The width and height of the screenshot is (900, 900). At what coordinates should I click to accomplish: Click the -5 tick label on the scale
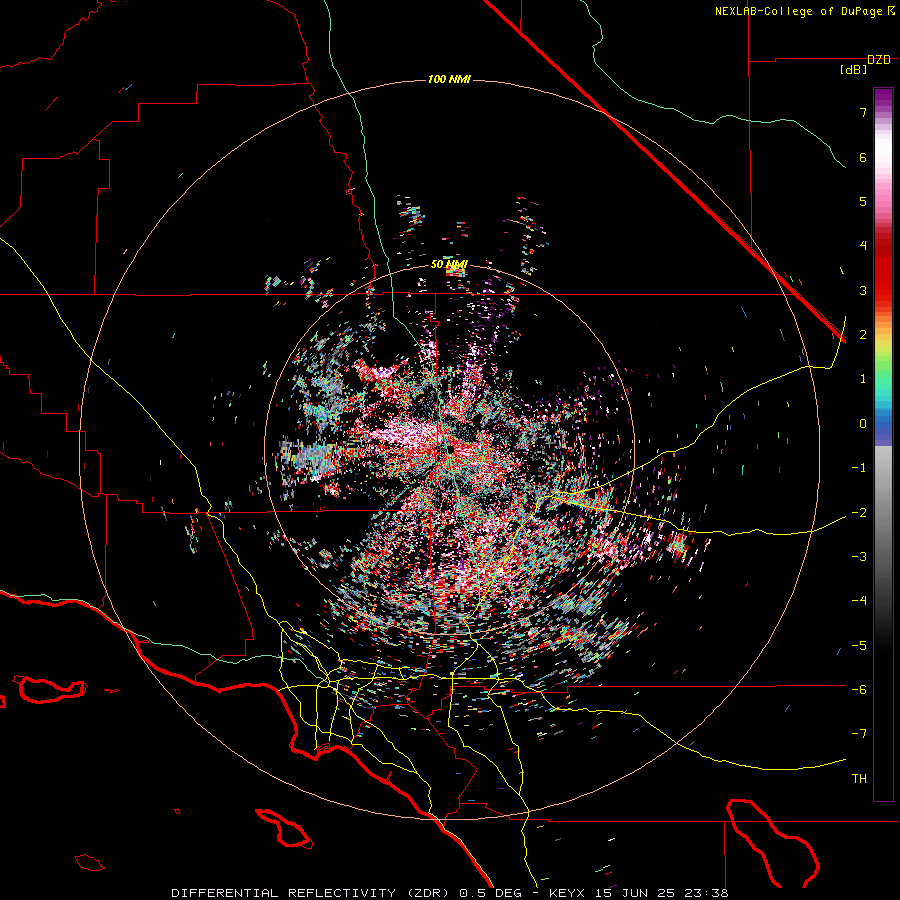(x=859, y=645)
